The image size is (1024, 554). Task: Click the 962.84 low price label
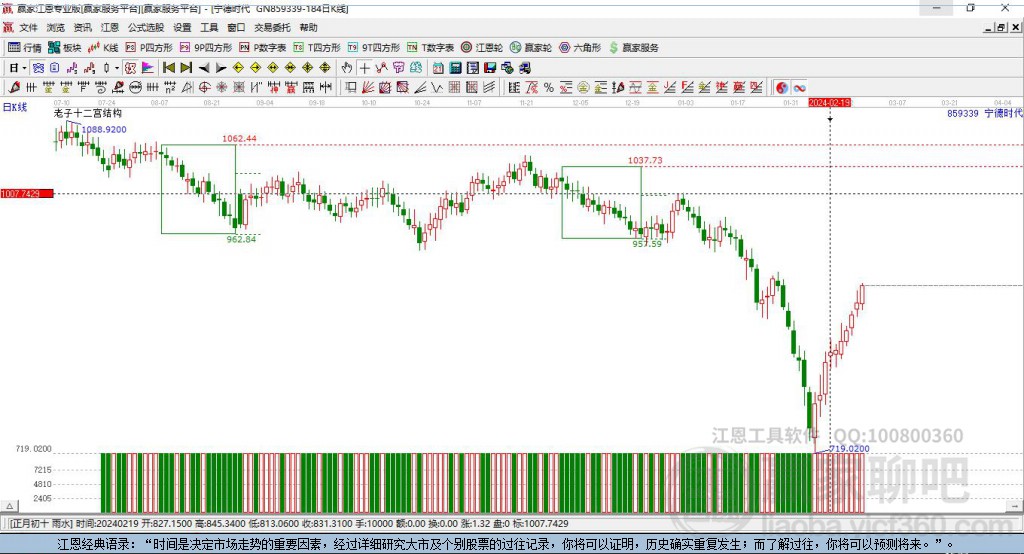(241, 239)
